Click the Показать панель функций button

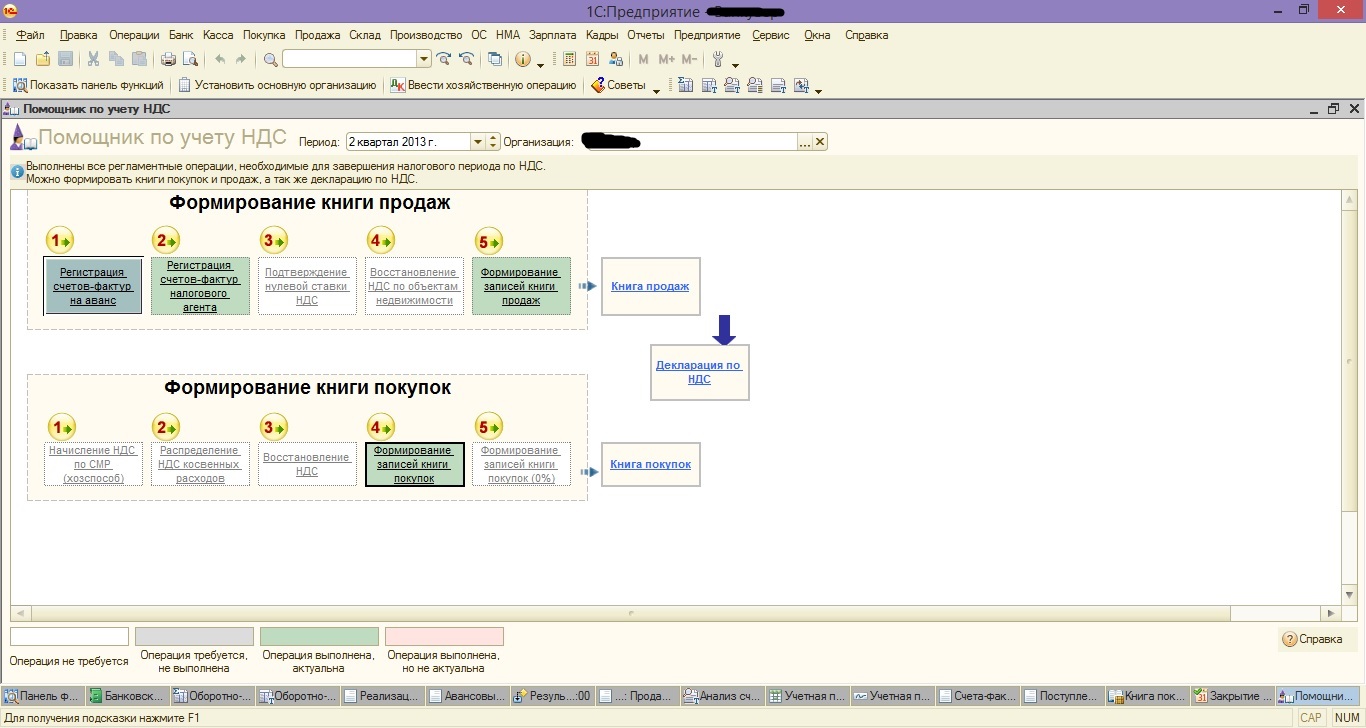coord(88,85)
